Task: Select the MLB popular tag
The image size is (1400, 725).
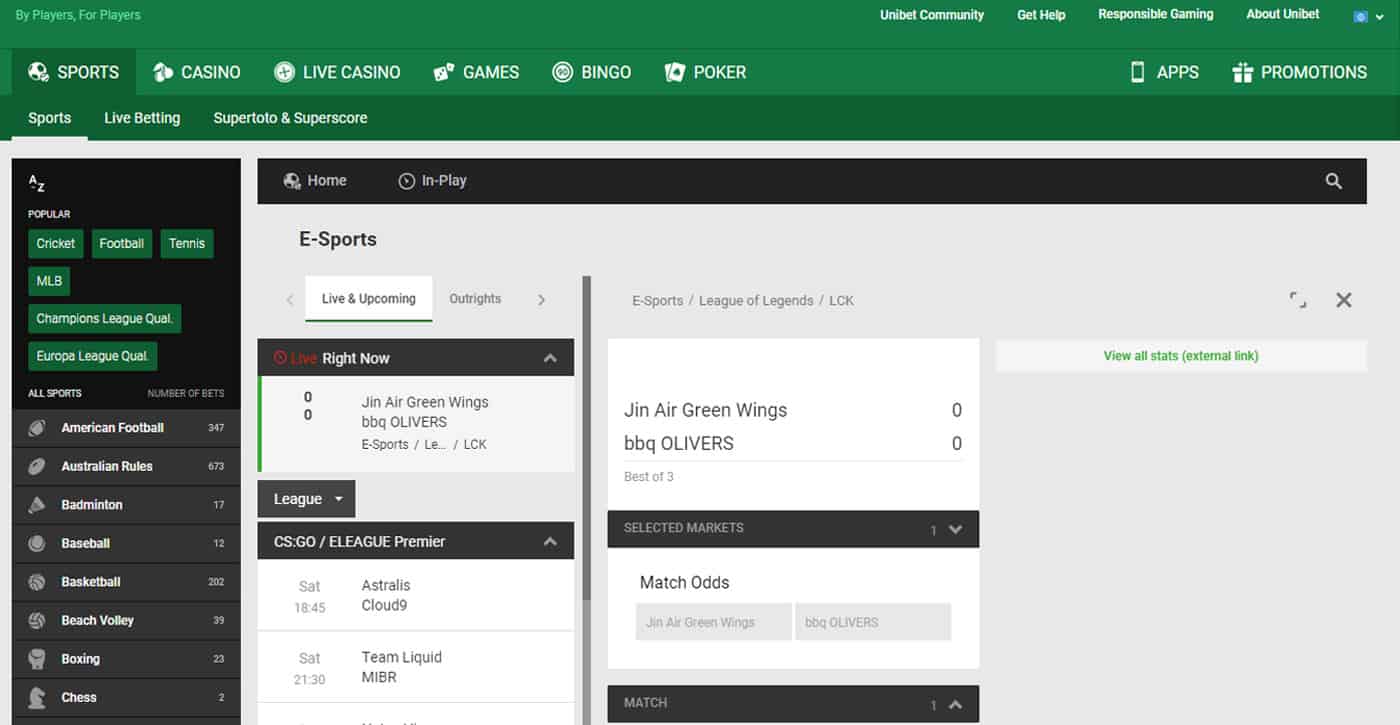Action: tap(49, 281)
